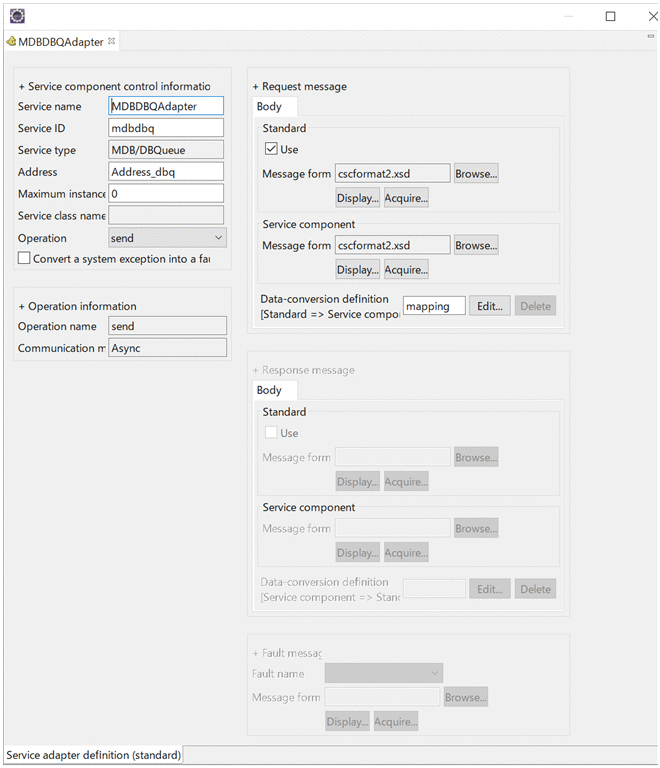660x768 pixels.
Task: Enable Convert a system exception into a fault
Action: 24,258
